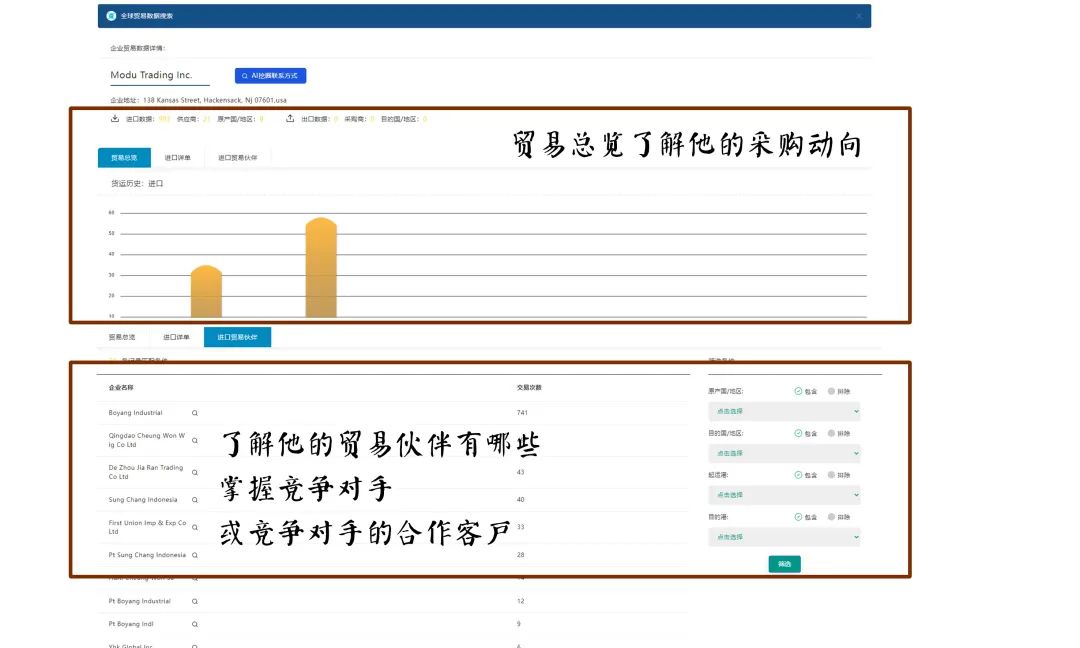1080x648 pixels.
Task: Switch to the upper 进口详单 tab
Action: [x=178, y=158]
